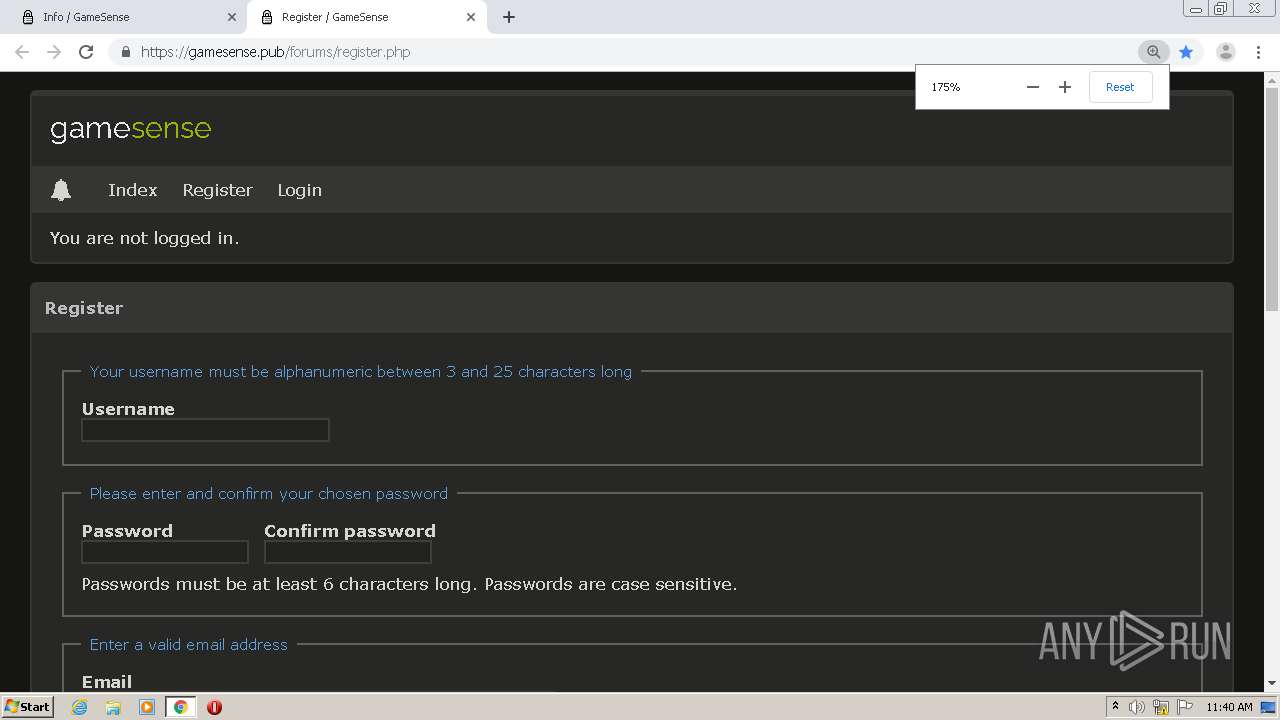Switch to Info / GameSense tab
The height and width of the screenshot is (720, 1280).
click(x=124, y=17)
